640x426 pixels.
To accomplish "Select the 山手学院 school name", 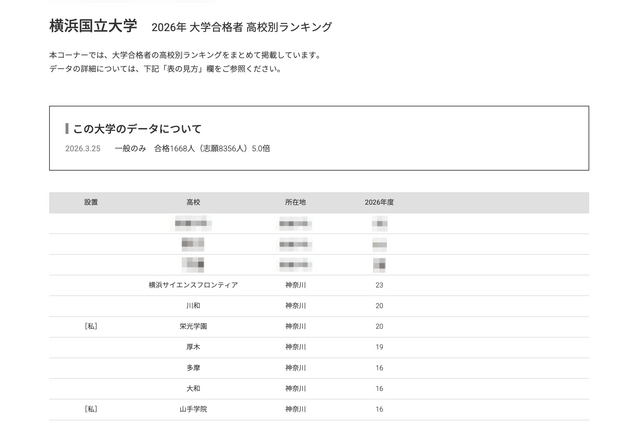I will coord(193,409).
